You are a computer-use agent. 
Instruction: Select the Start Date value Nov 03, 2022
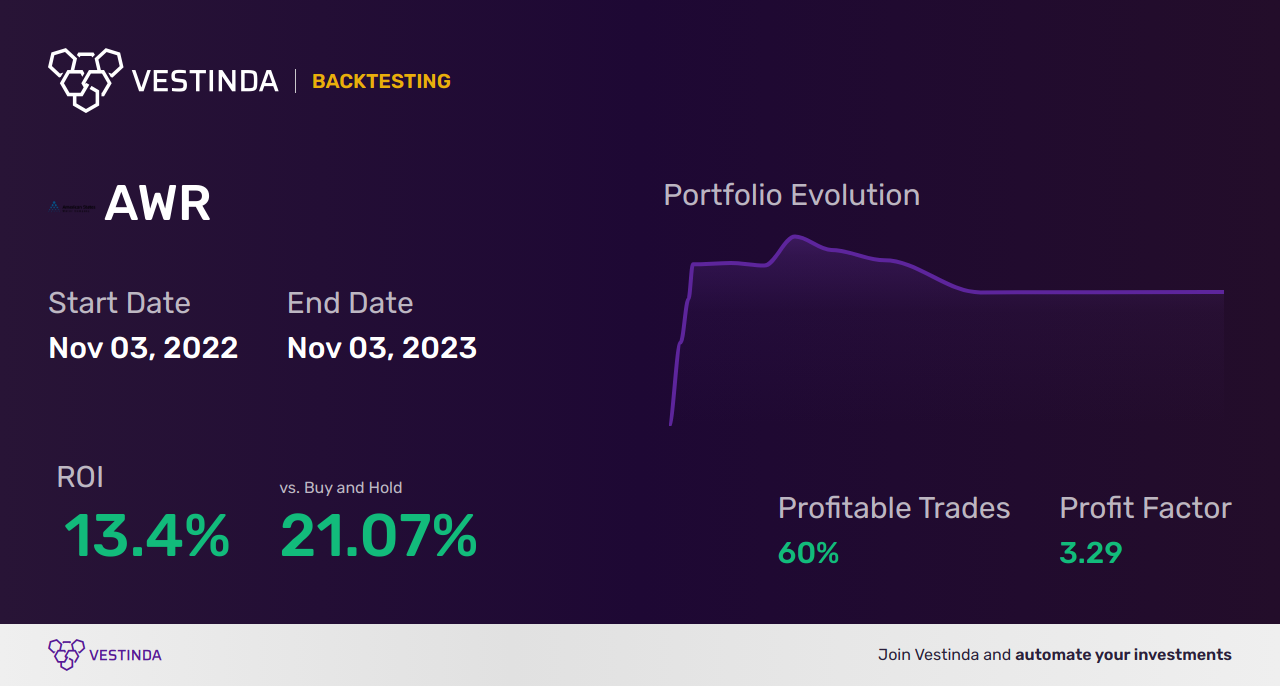click(143, 348)
